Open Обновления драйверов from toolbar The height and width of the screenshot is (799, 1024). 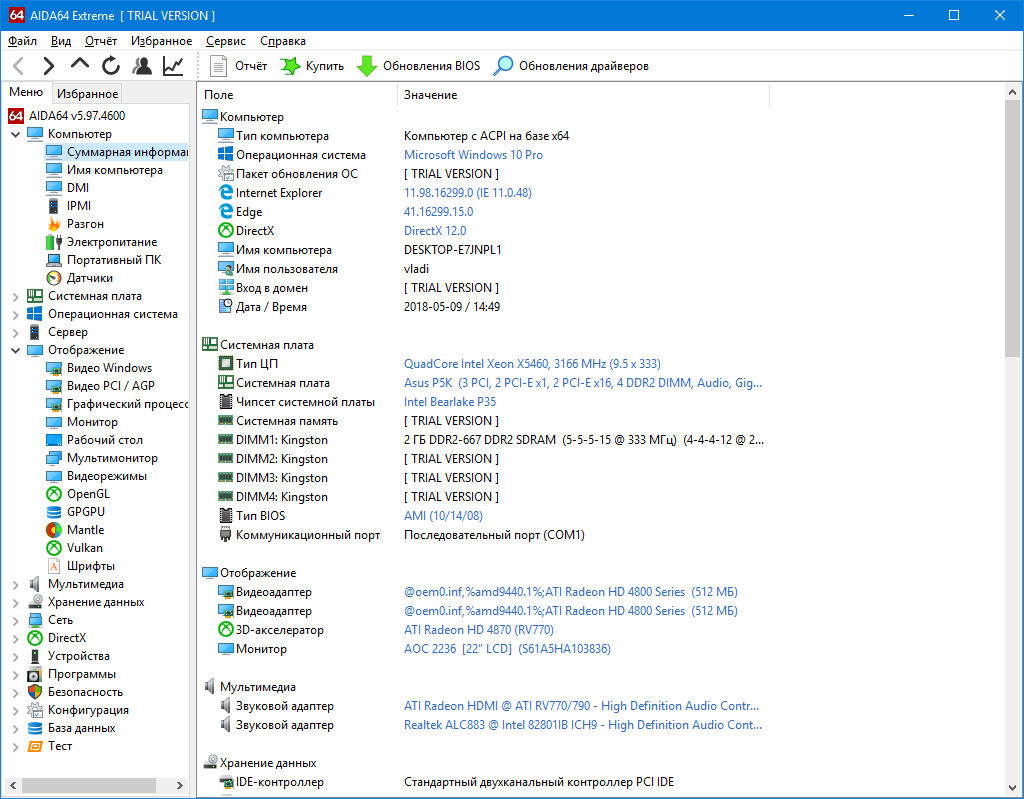[572, 66]
